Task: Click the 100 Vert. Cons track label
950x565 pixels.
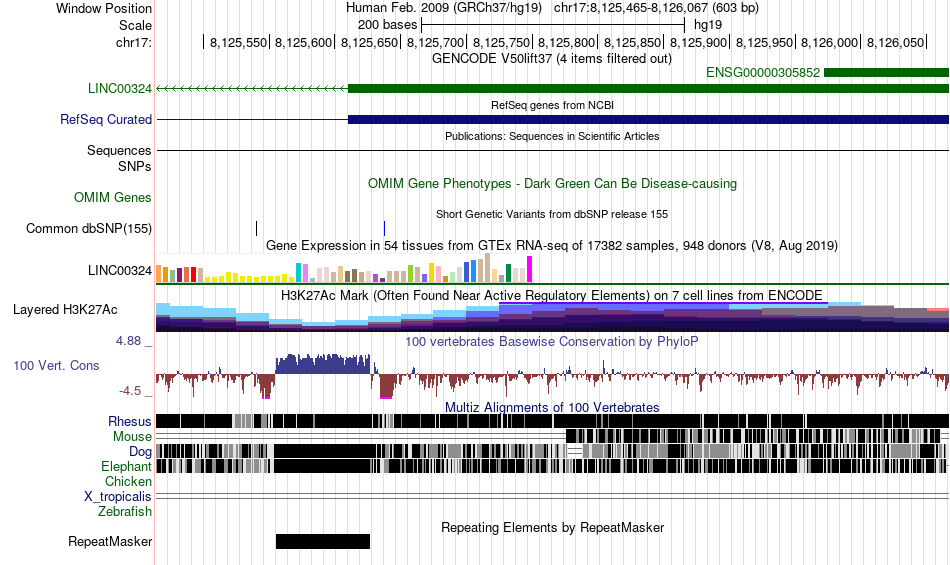Action: point(56,365)
